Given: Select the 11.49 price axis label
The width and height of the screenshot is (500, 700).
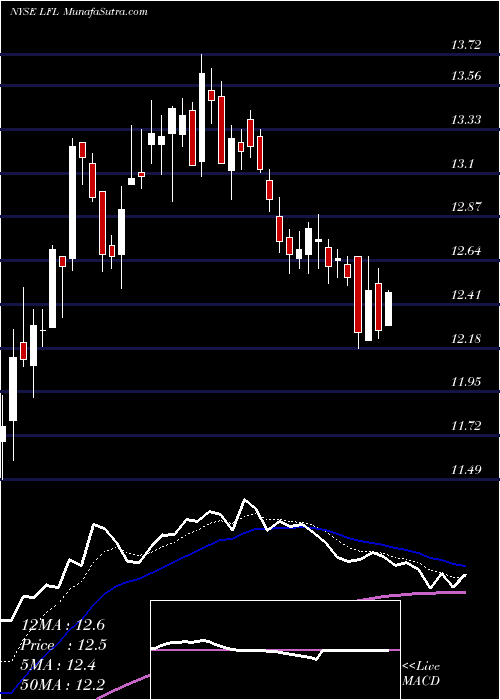Looking at the screenshot, I should point(466,469).
